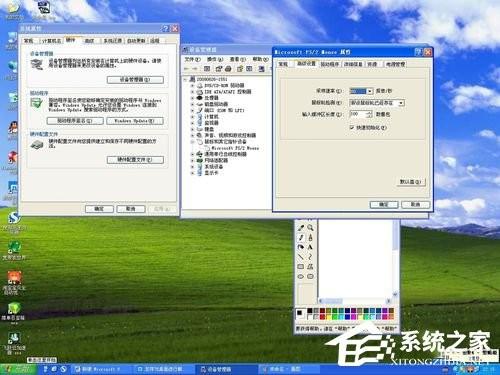
Task: Open the S-logo desktop shortcut
Action: [x=14, y=218]
